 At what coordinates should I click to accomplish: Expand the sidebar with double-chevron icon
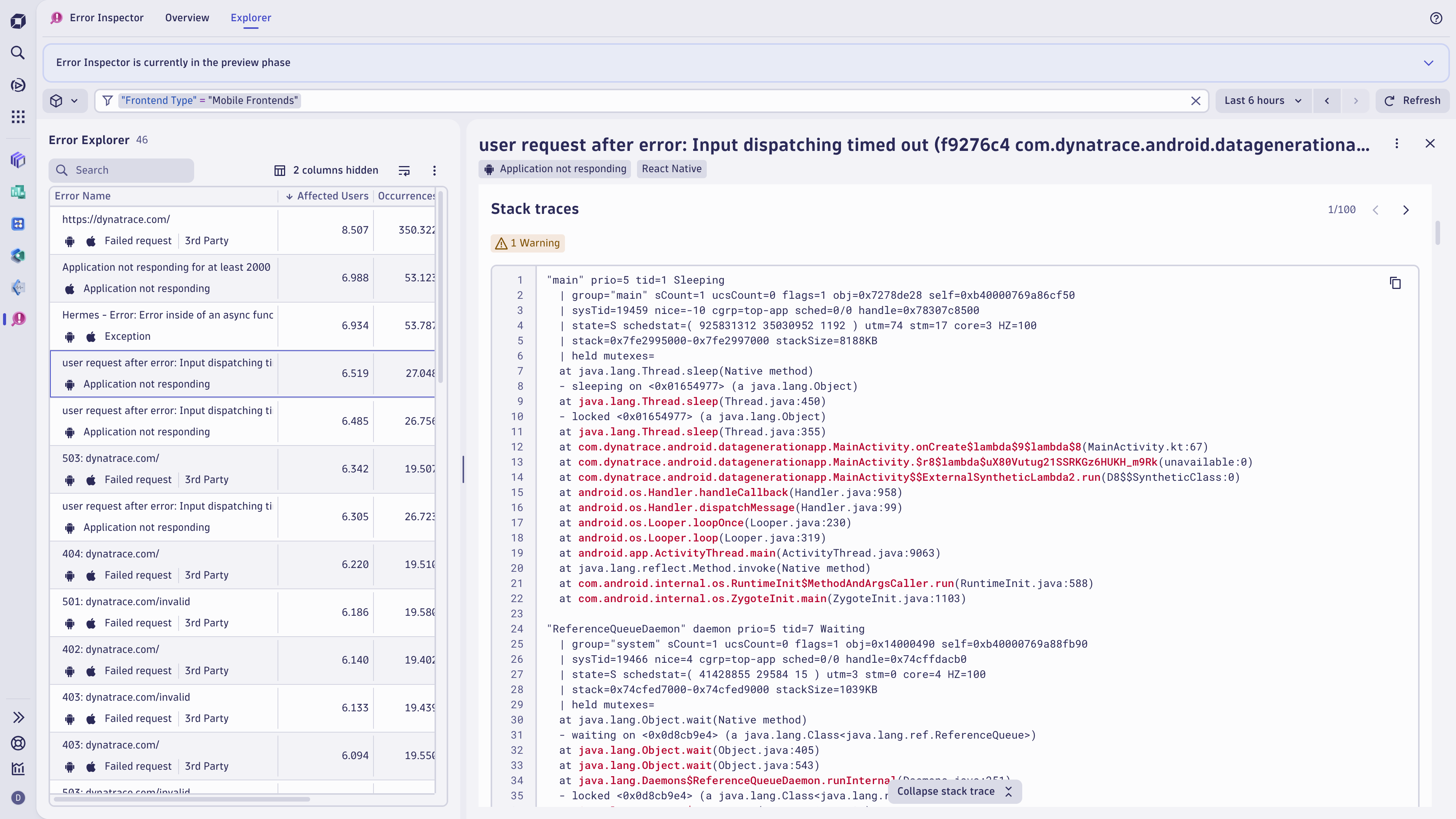(x=19, y=717)
